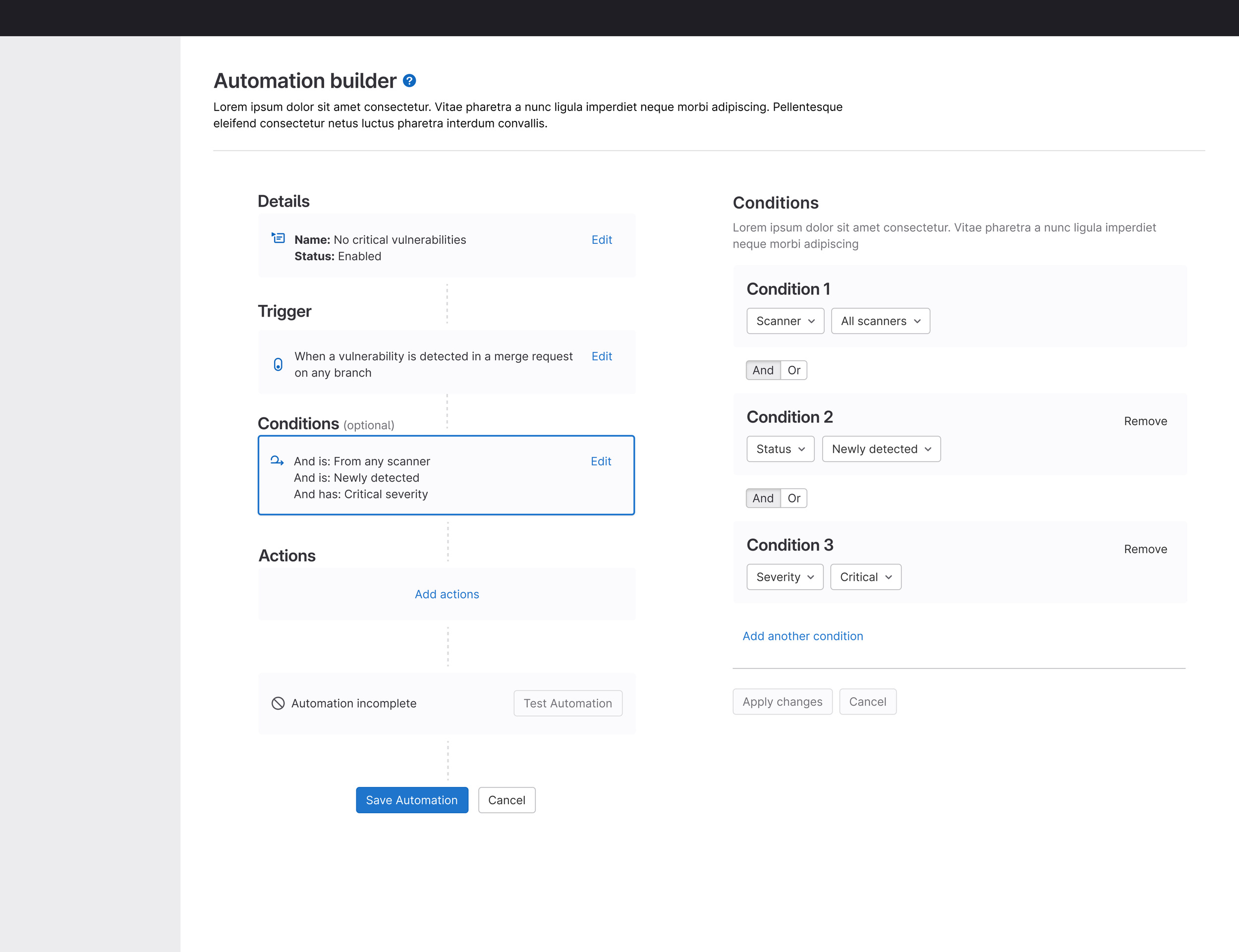1239x952 pixels.
Task: Click the trigger description text
Action: 433,364
